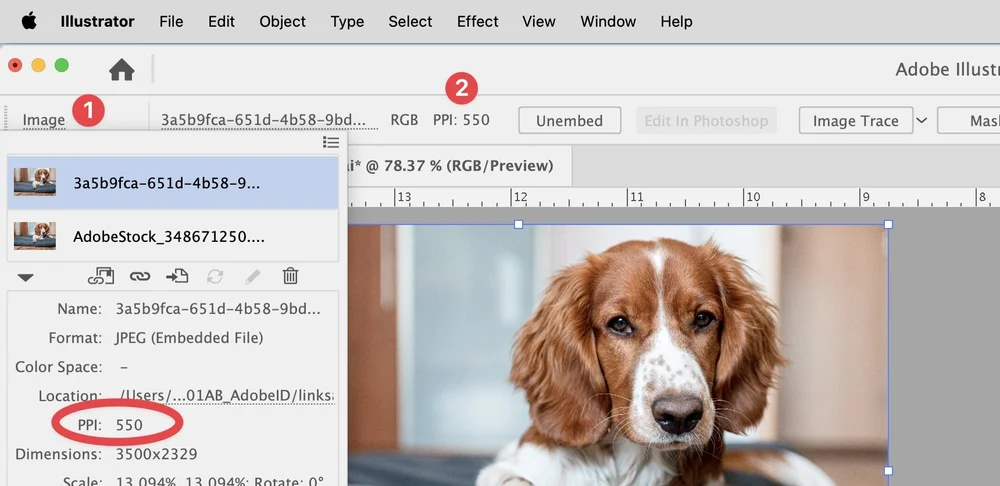Click the horizontal ruler at mark 11
Image resolution: width=1000 pixels, height=486 pixels.
click(635, 198)
